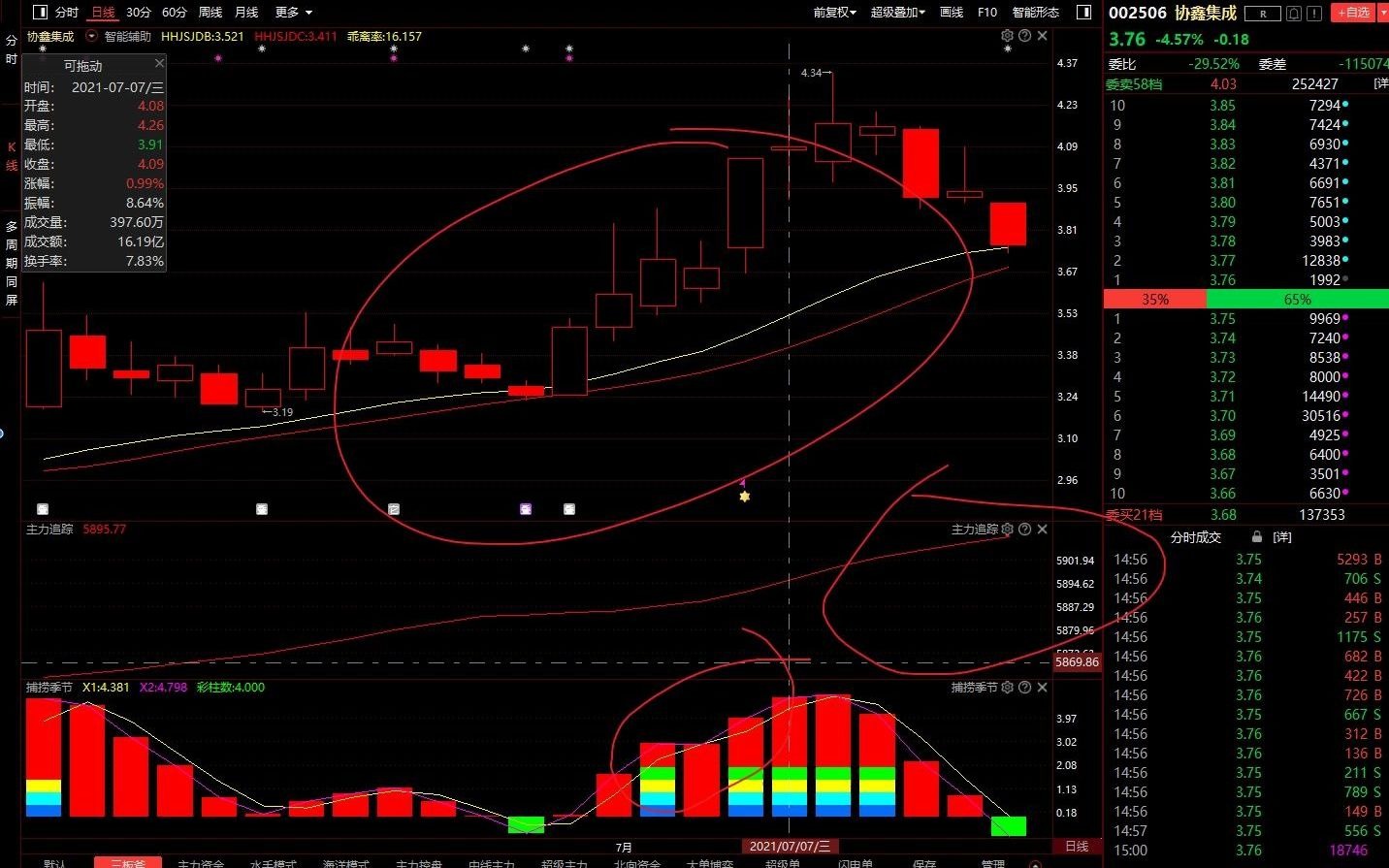Click the 智能辅助 indicator label
Image resolution: width=1389 pixels, height=868 pixels.
point(128,36)
